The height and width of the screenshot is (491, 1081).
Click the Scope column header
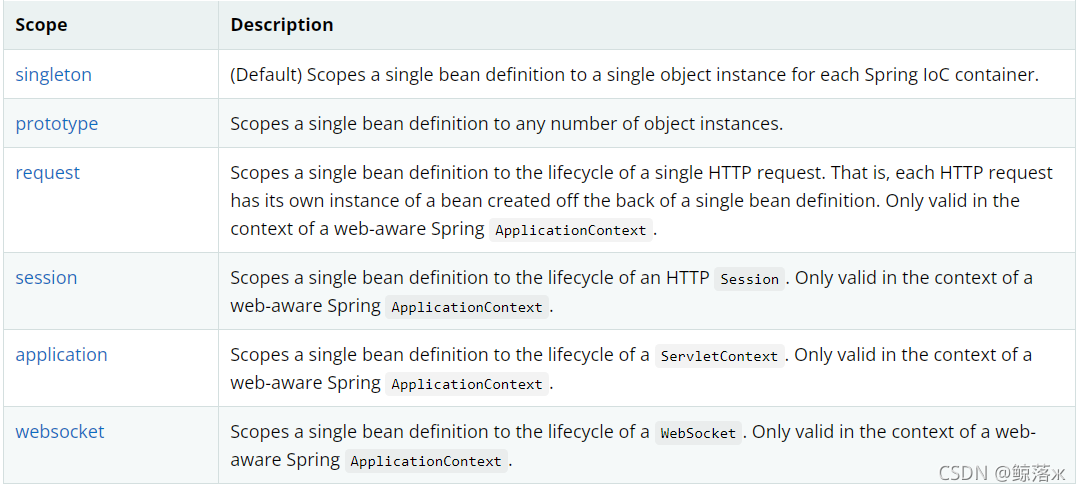(41, 25)
